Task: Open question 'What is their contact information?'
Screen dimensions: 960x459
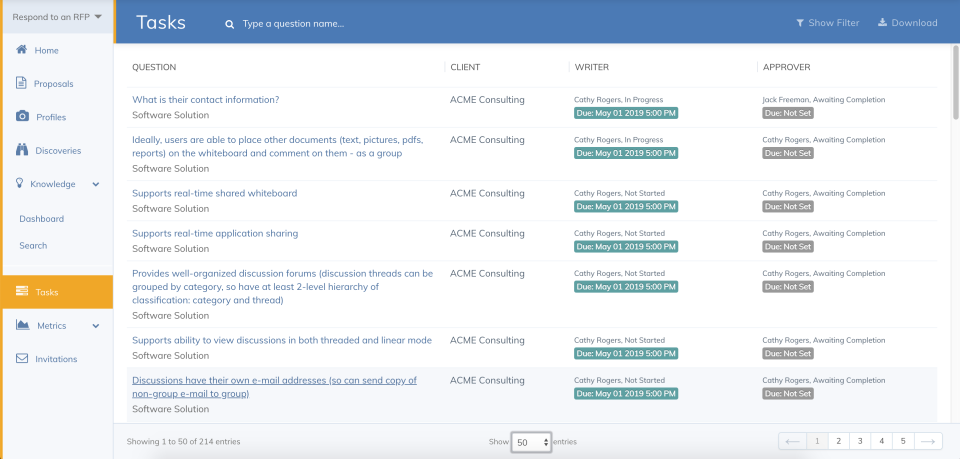Action: tap(206, 100)
